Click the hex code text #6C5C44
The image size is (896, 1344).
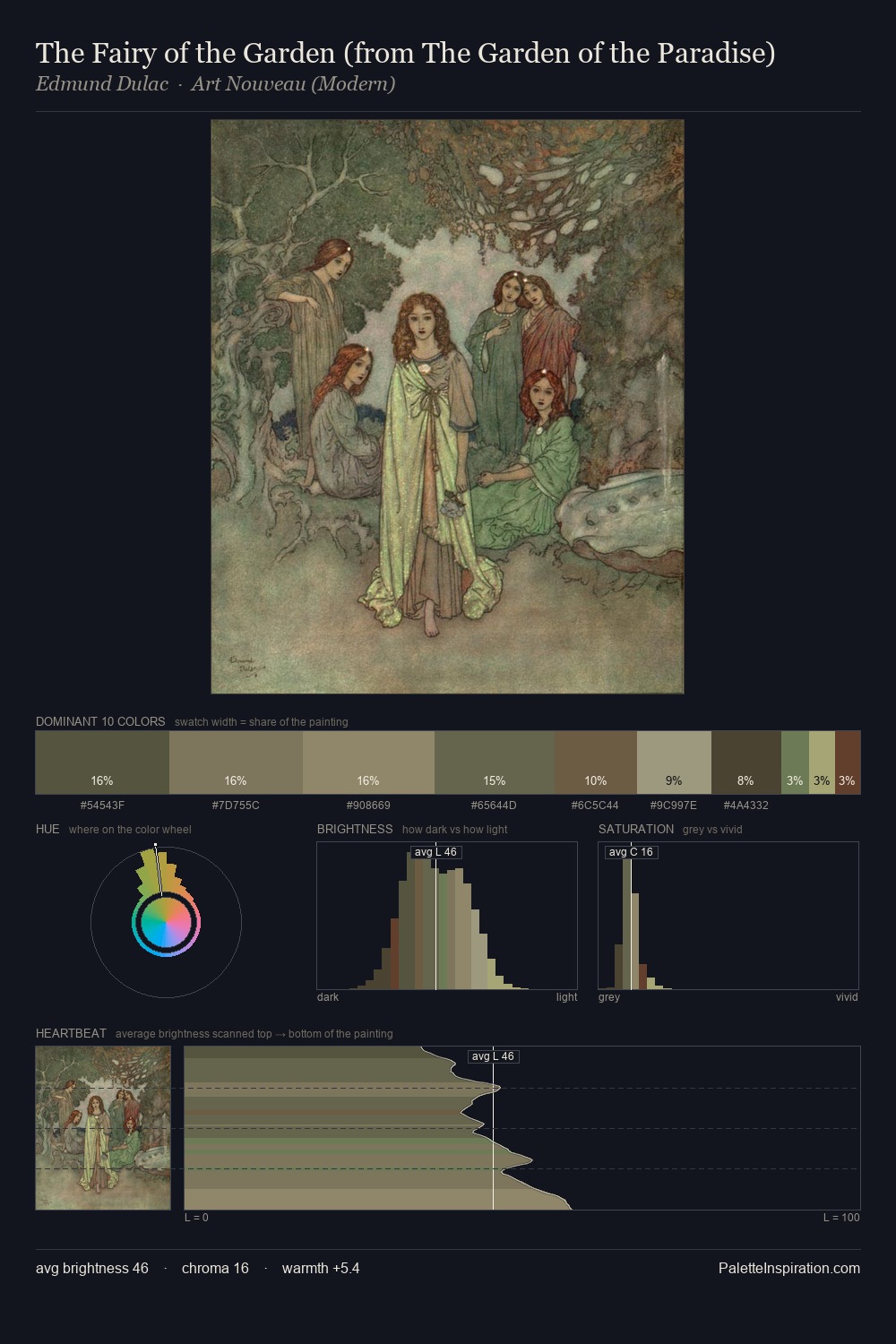(595, 806)
